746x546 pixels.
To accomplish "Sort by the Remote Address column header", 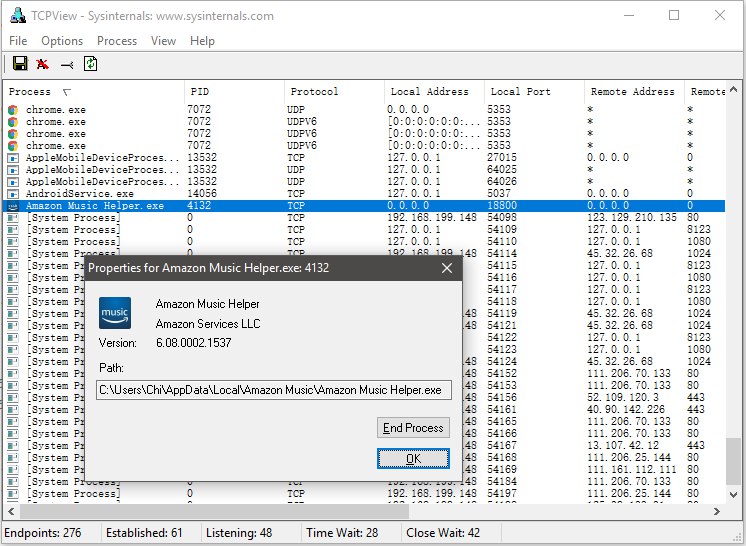I will tap(634, 92).
